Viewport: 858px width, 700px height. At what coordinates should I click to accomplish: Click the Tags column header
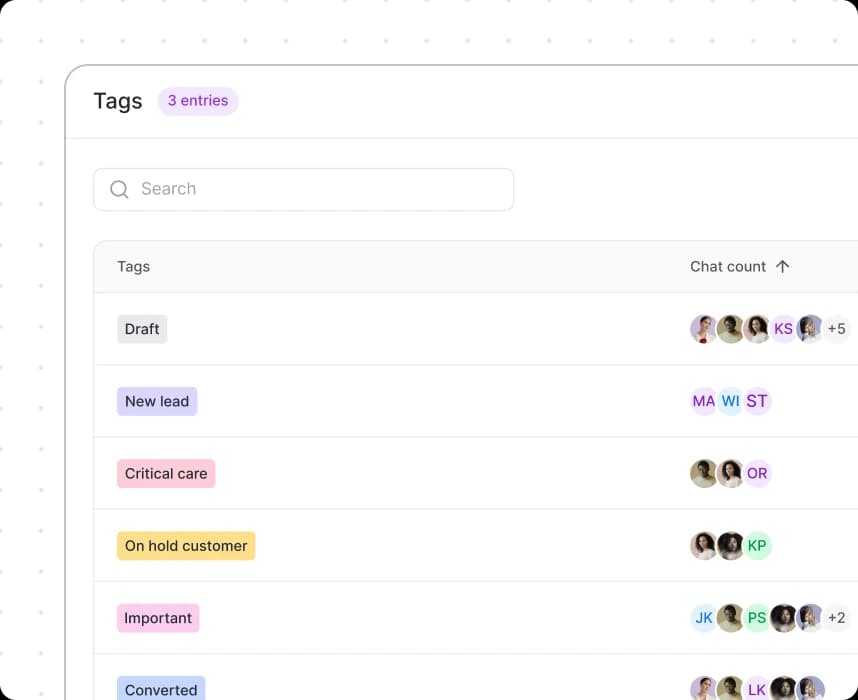tap(134, 267)
